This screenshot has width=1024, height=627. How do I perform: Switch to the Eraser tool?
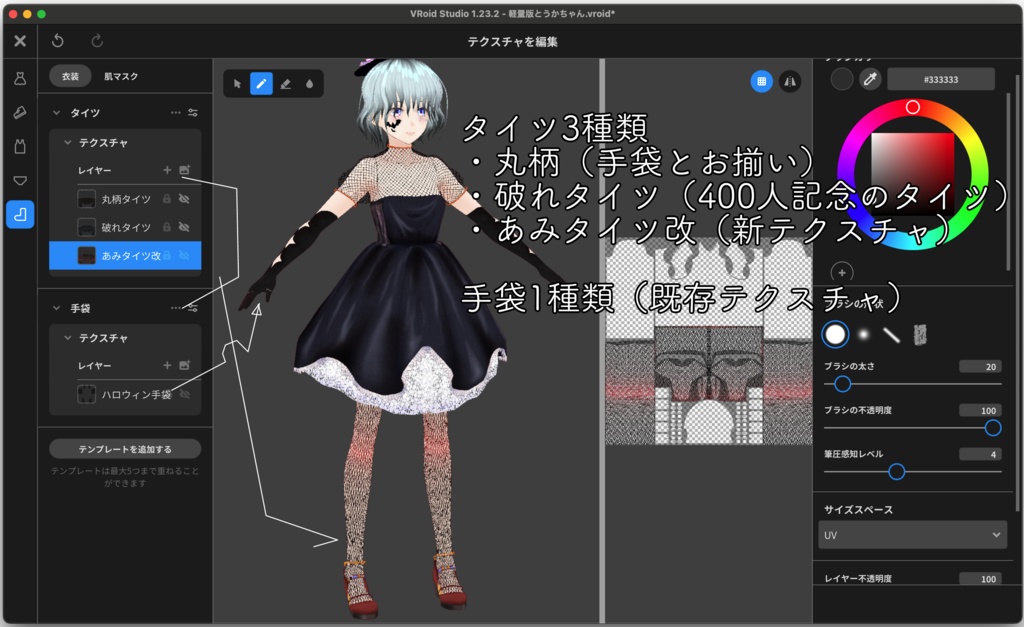[285, 84]
